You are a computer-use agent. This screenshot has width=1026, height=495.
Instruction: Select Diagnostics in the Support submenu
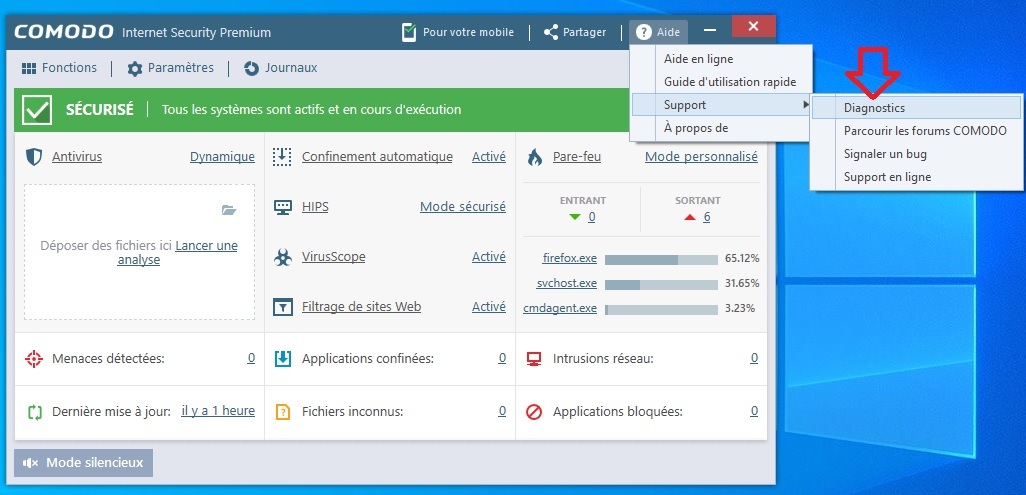[874, 108]
